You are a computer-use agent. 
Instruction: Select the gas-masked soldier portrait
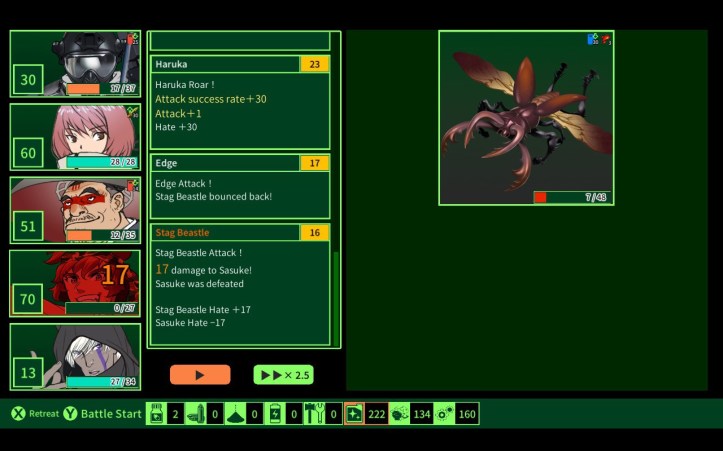point(76,64)
